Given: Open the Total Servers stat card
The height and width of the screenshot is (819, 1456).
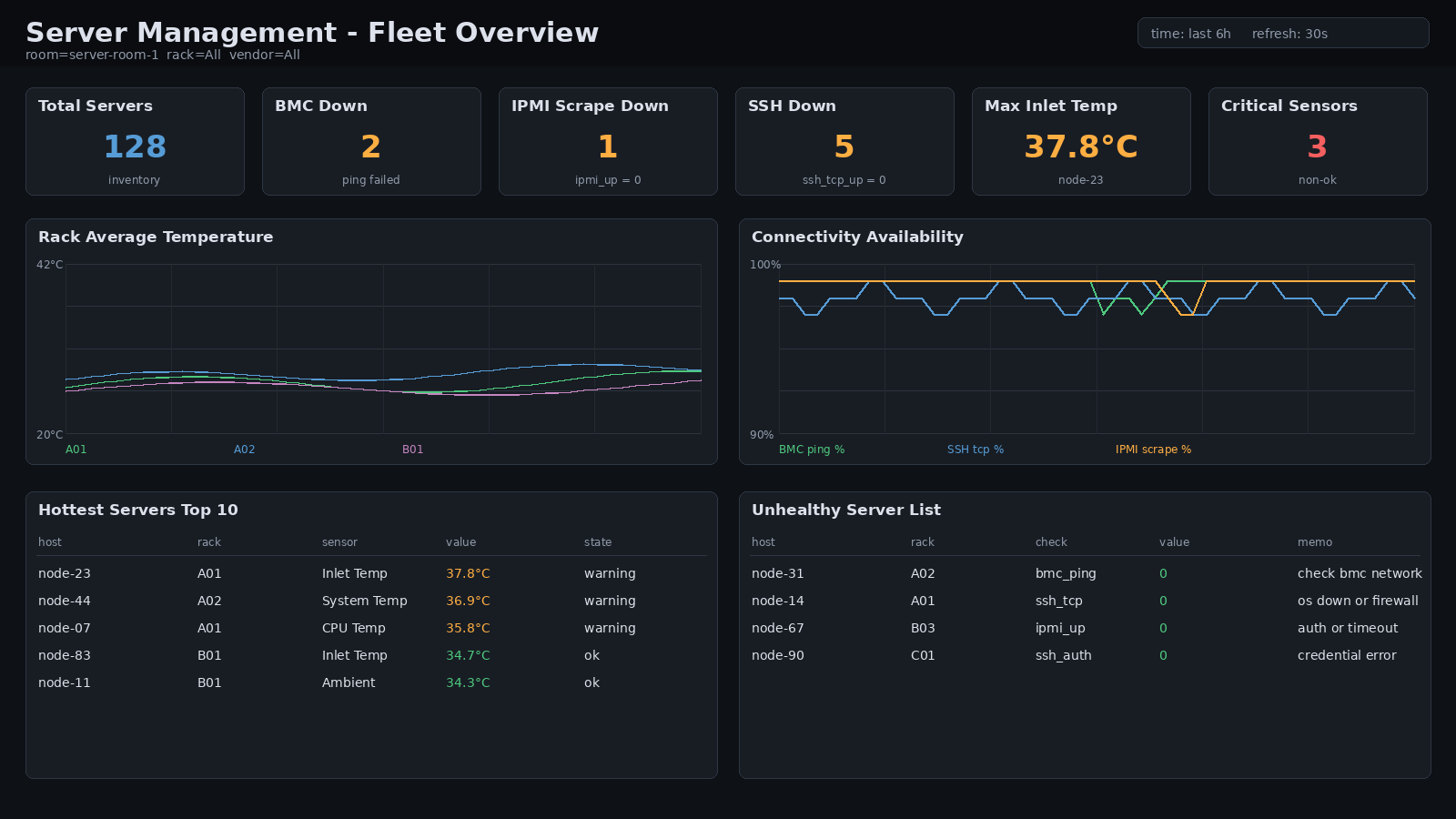Looking at the screenshot, I should coord(135,141).
